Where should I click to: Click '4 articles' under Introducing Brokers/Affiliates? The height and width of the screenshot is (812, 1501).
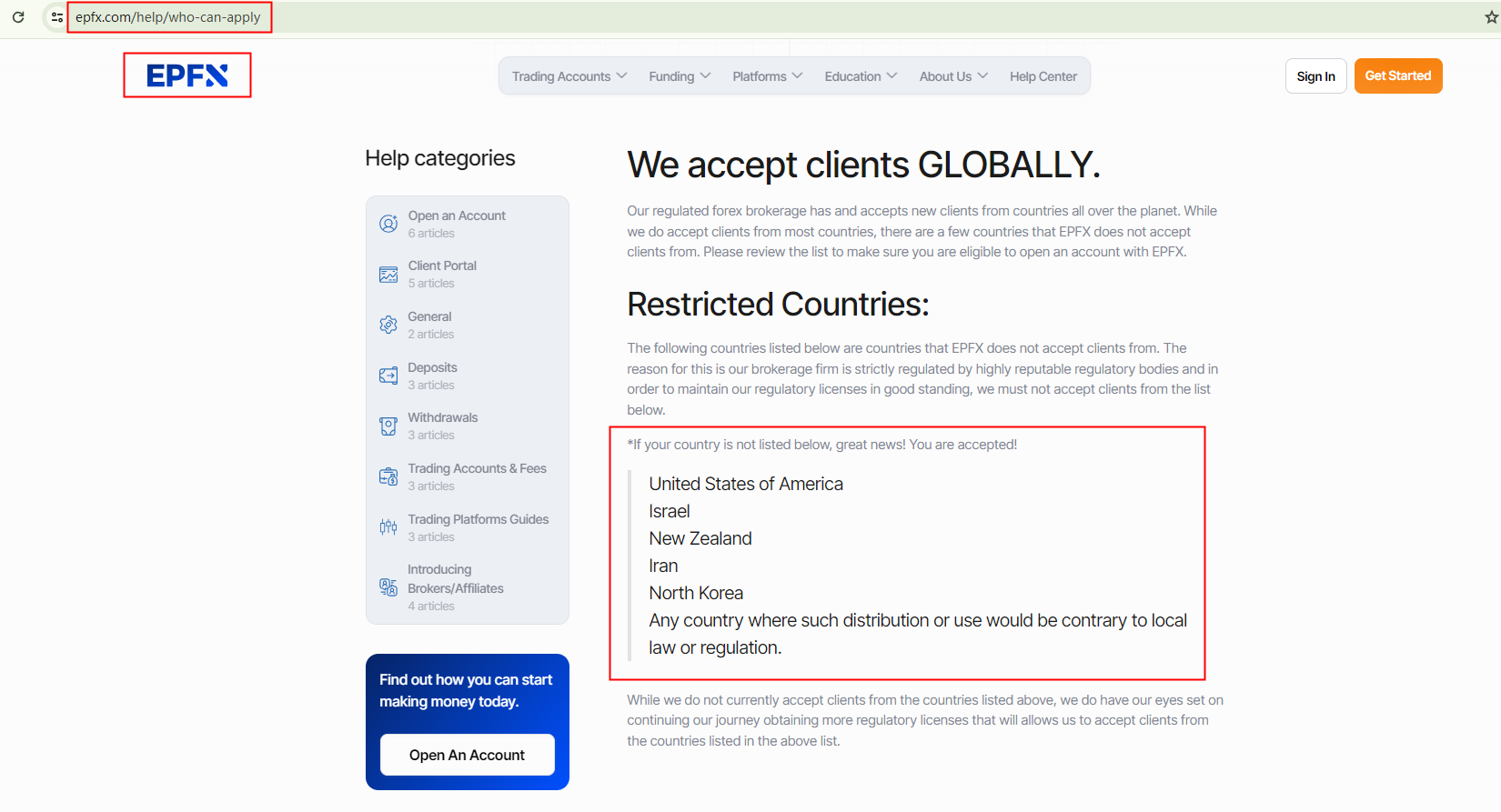(x=431, y=606)
